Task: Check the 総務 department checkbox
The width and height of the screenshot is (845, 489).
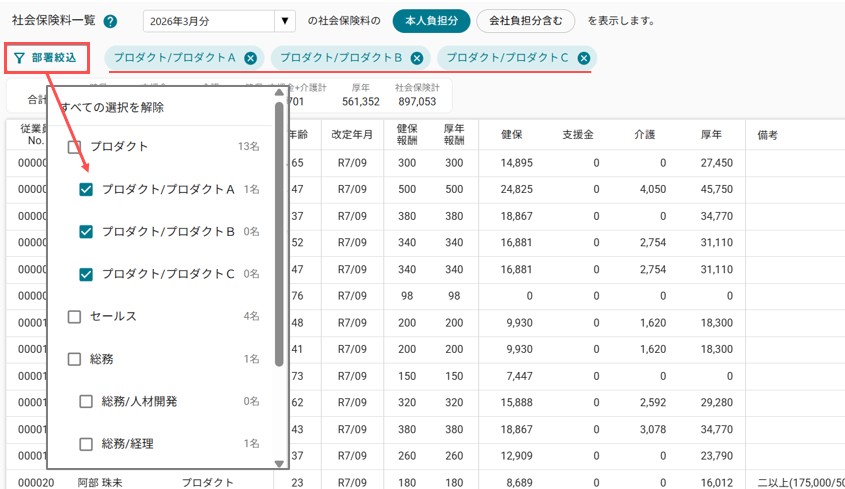Action: coord(74,359)
